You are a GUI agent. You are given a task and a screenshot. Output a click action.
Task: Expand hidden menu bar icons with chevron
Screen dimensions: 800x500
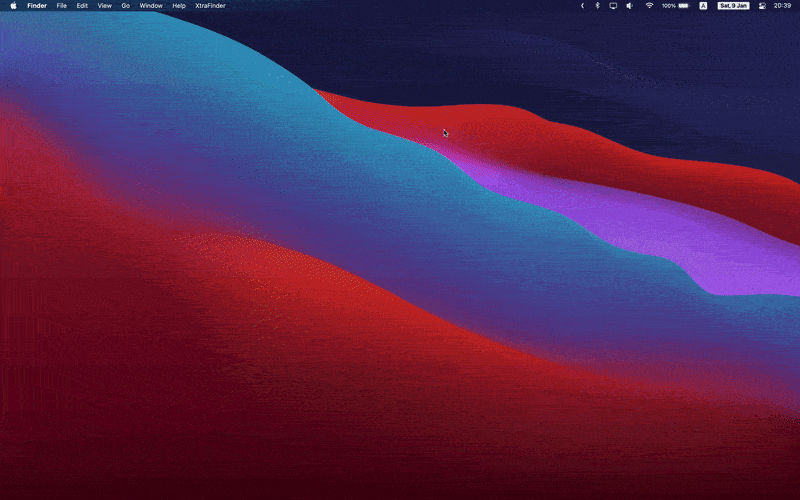tap(582, 6)
